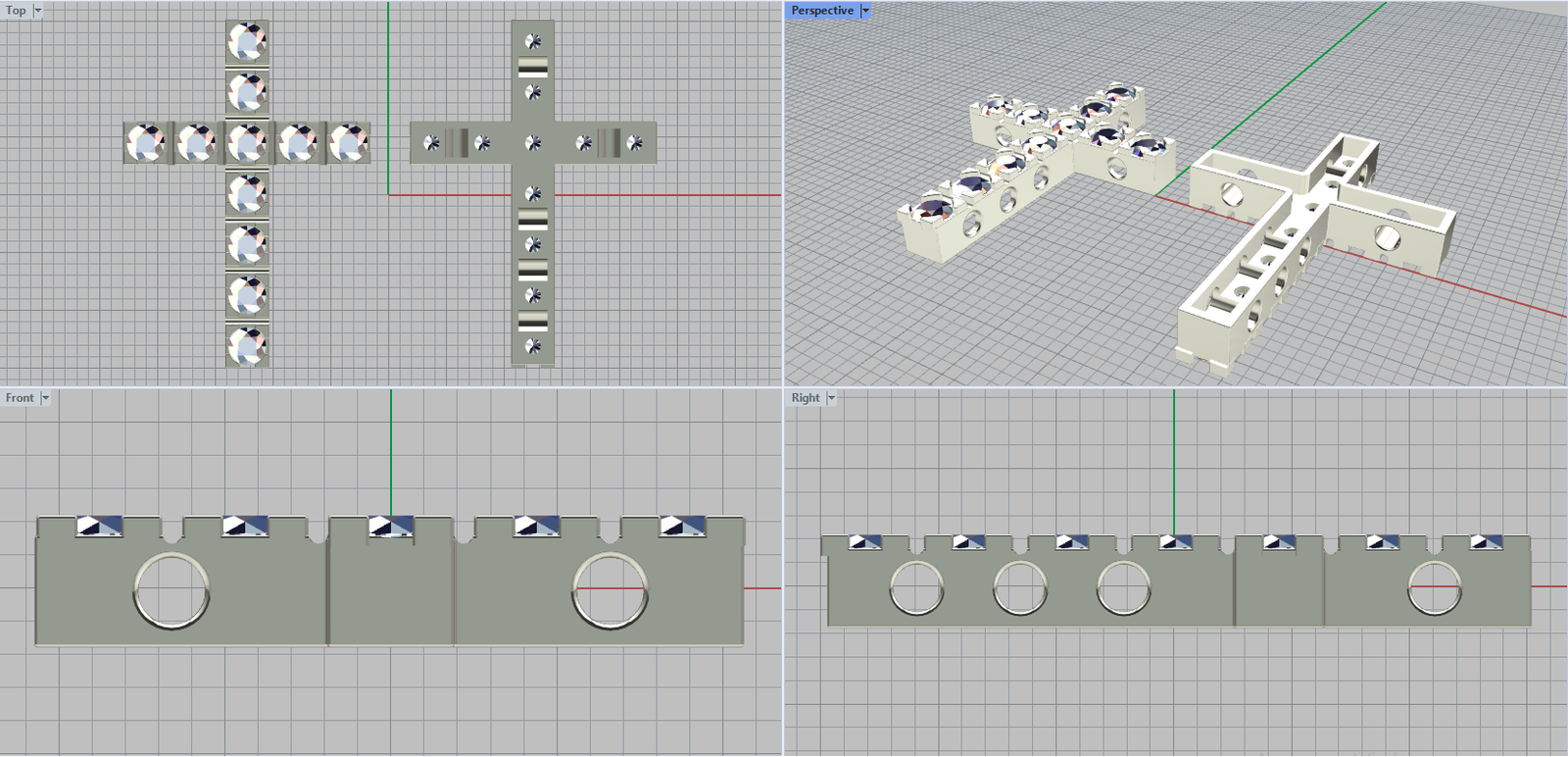
Task: Select the rightmost gem of the cross in Top view
Action: click(x=349, y=143)
